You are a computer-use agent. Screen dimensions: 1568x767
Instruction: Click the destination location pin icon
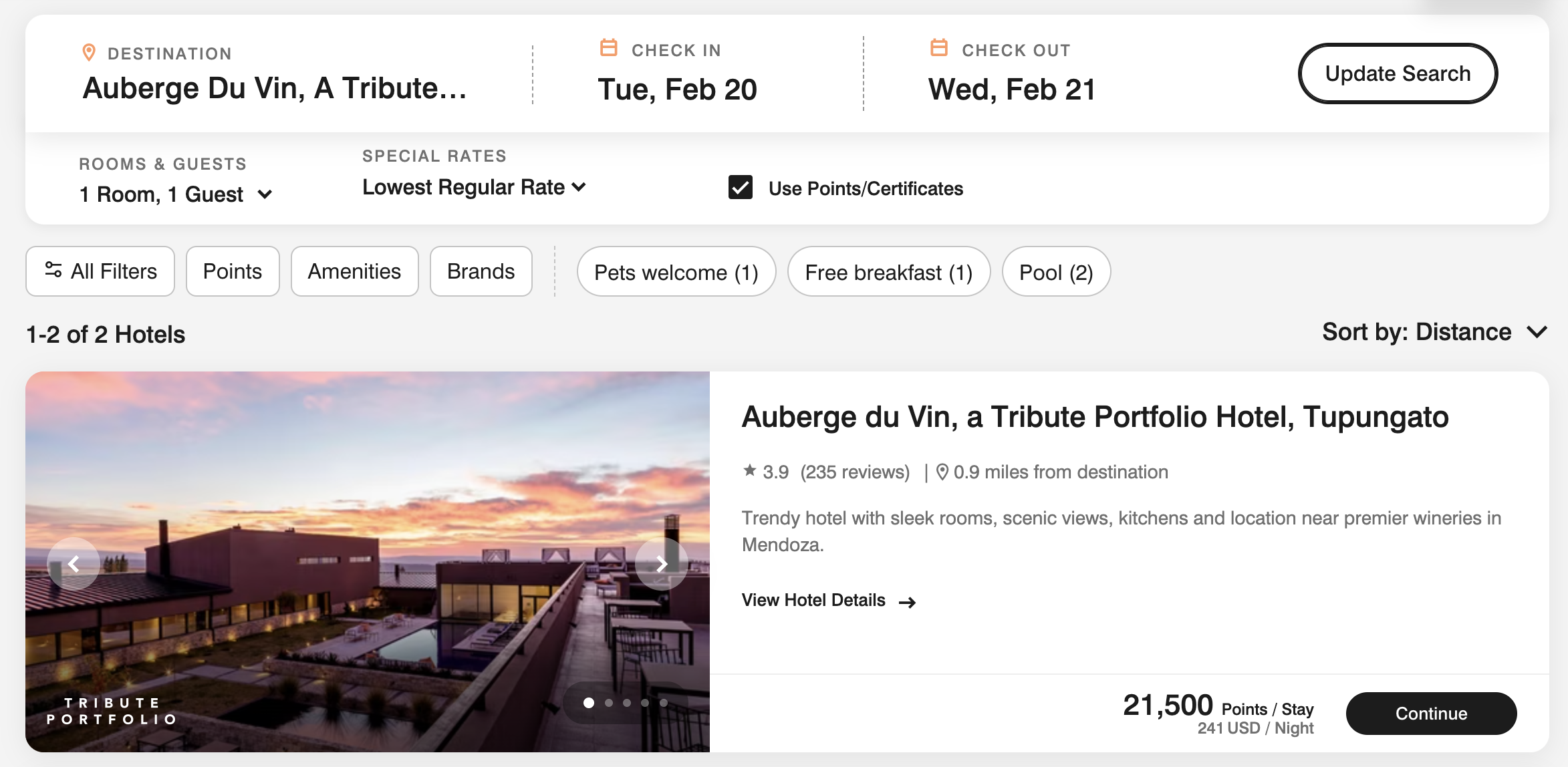pyautogui.click(x=88, y=53)
